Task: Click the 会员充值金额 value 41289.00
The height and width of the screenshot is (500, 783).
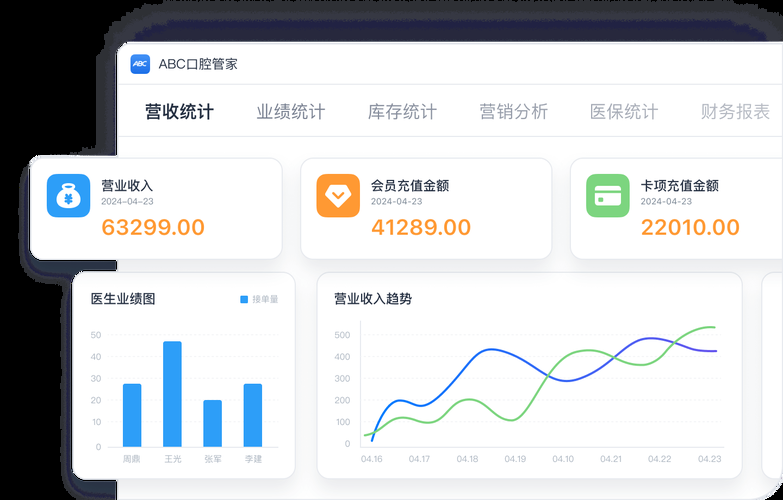Action: [420, 227]
